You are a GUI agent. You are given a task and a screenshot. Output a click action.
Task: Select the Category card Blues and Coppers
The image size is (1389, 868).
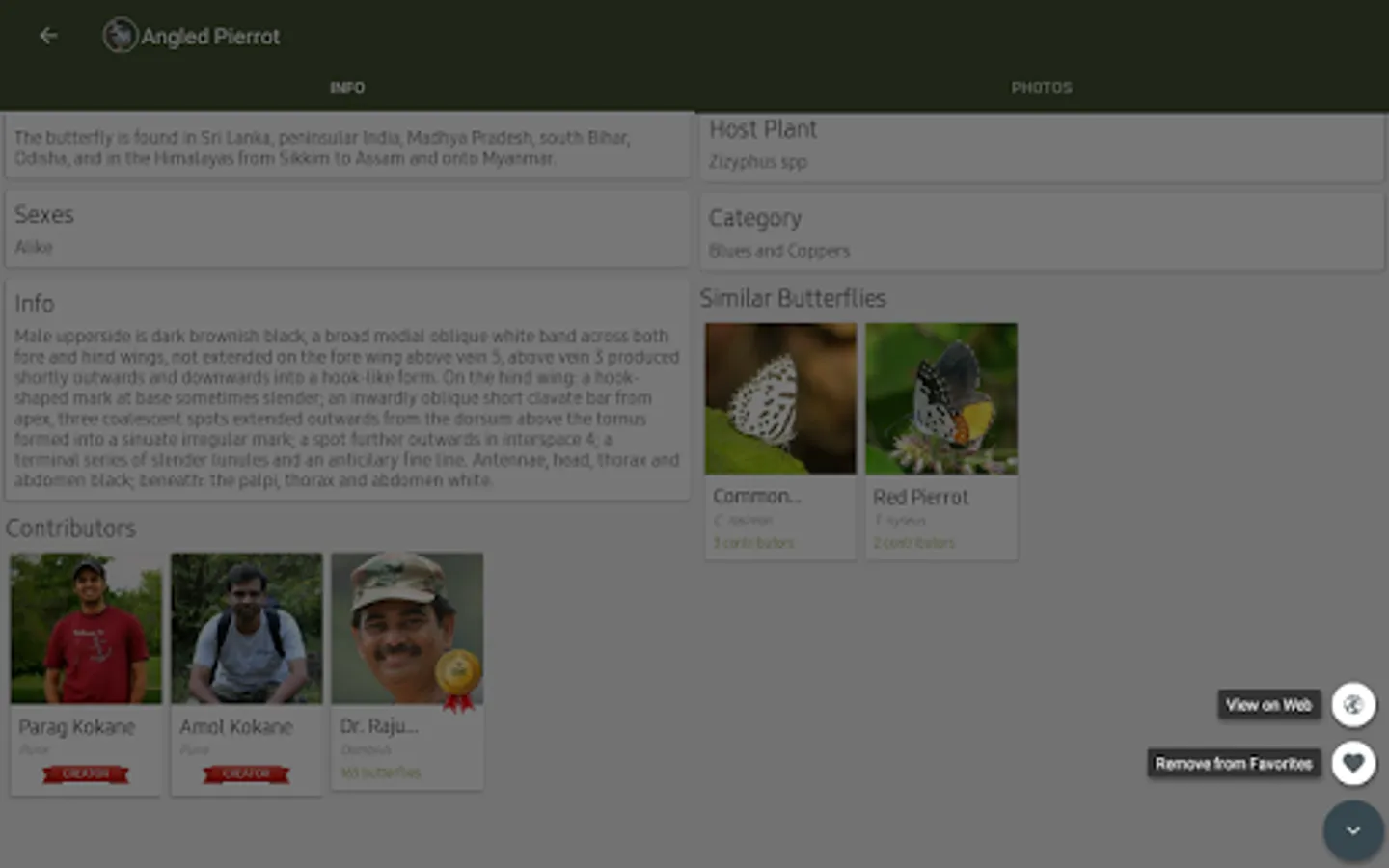pos(1041,232)
